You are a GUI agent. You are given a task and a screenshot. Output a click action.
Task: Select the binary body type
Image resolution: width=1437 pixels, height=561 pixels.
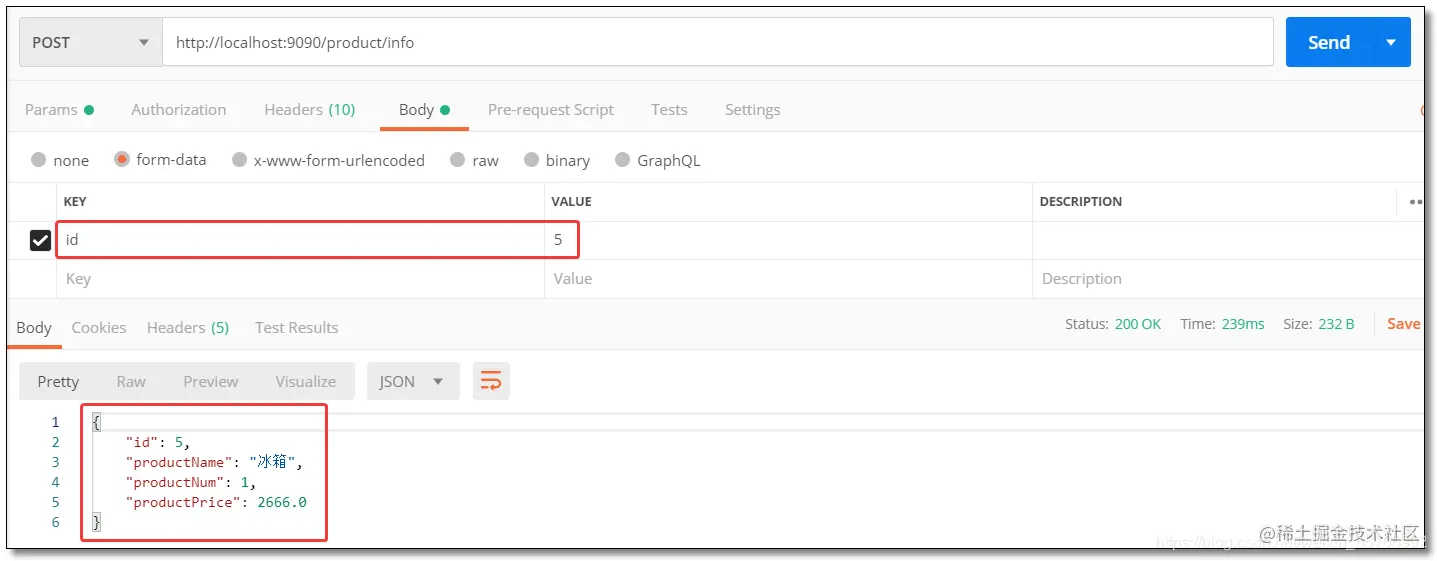point(556,160)
